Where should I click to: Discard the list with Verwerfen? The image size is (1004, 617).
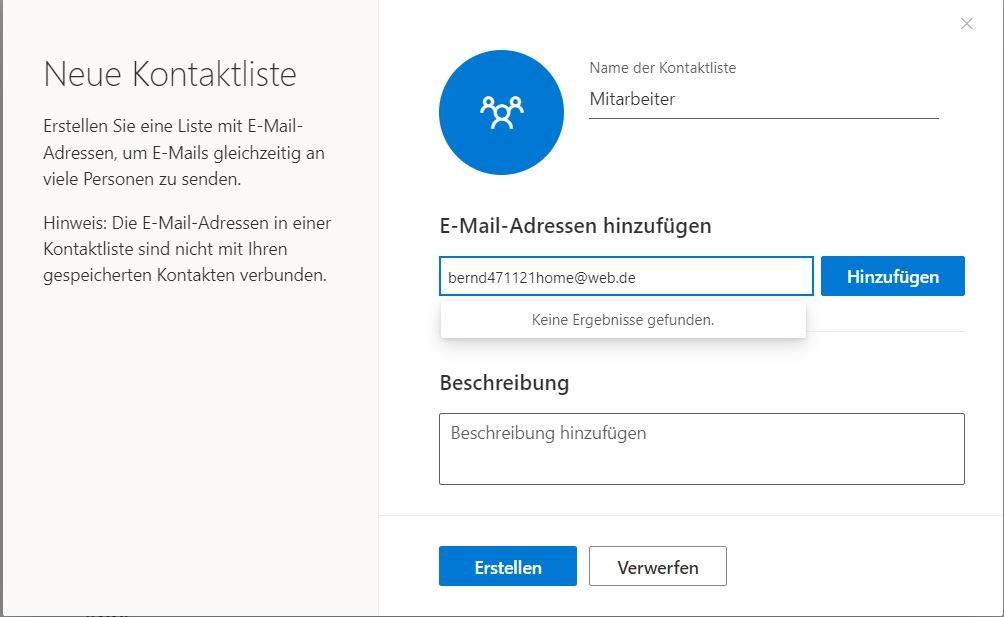(657, 567)
